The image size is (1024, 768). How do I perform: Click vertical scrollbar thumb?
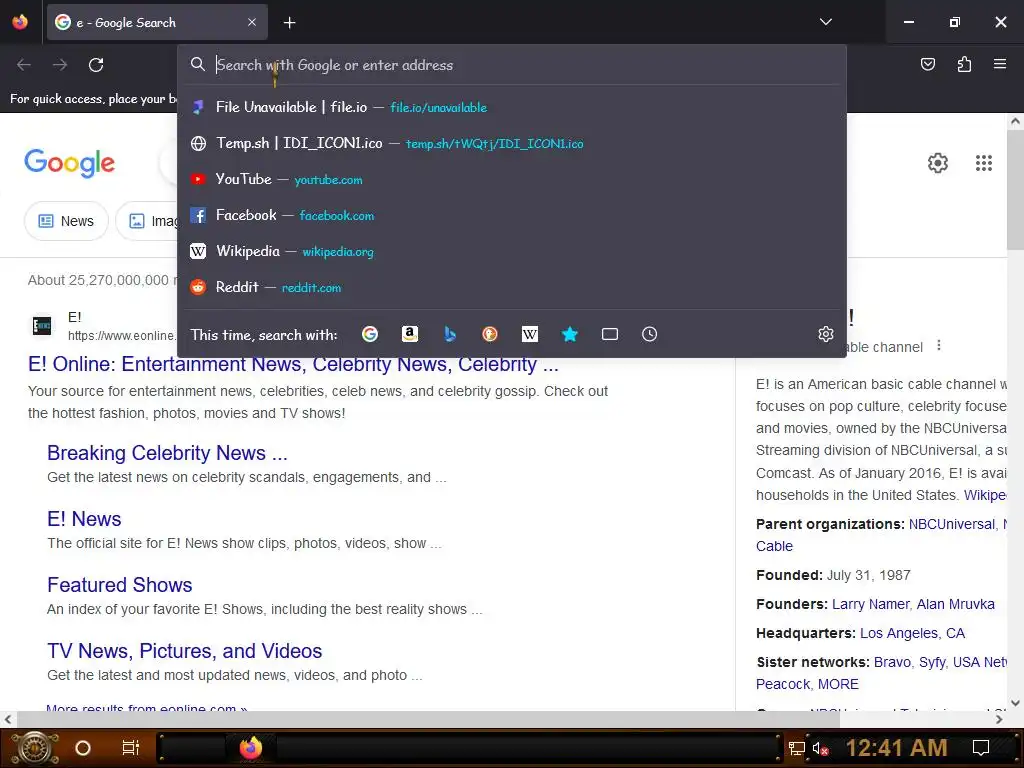pos(1015,189)
